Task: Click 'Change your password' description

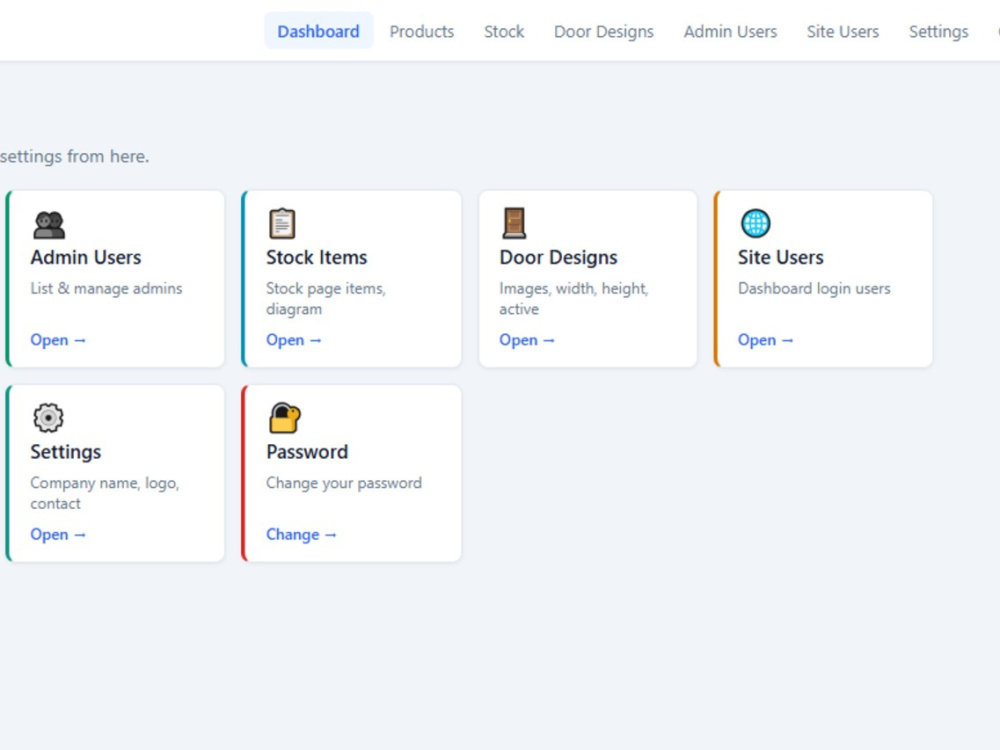Action: [344, 483]
